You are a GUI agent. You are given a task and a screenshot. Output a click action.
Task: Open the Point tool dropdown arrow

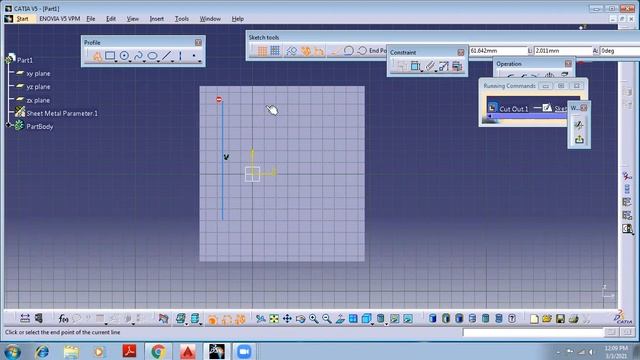[x=200, y=61]
